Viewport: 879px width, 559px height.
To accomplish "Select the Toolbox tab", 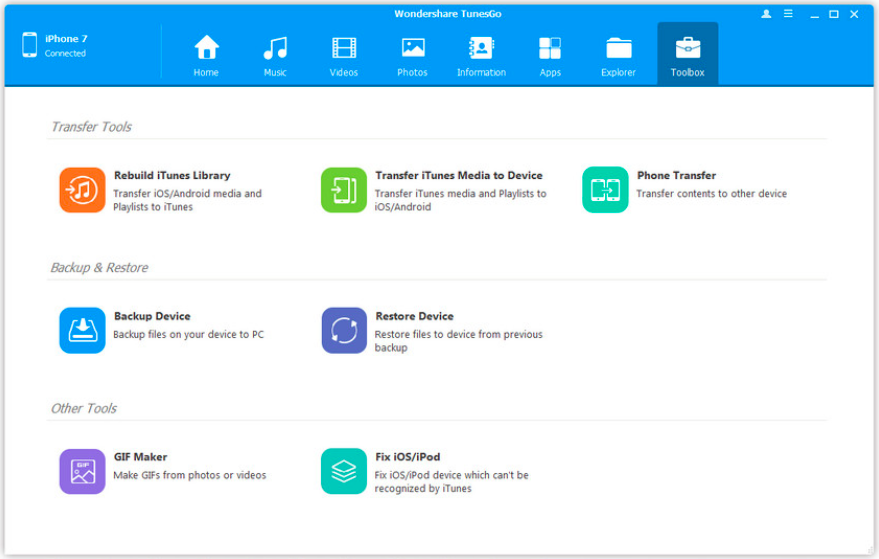I will tap(687, 54).
